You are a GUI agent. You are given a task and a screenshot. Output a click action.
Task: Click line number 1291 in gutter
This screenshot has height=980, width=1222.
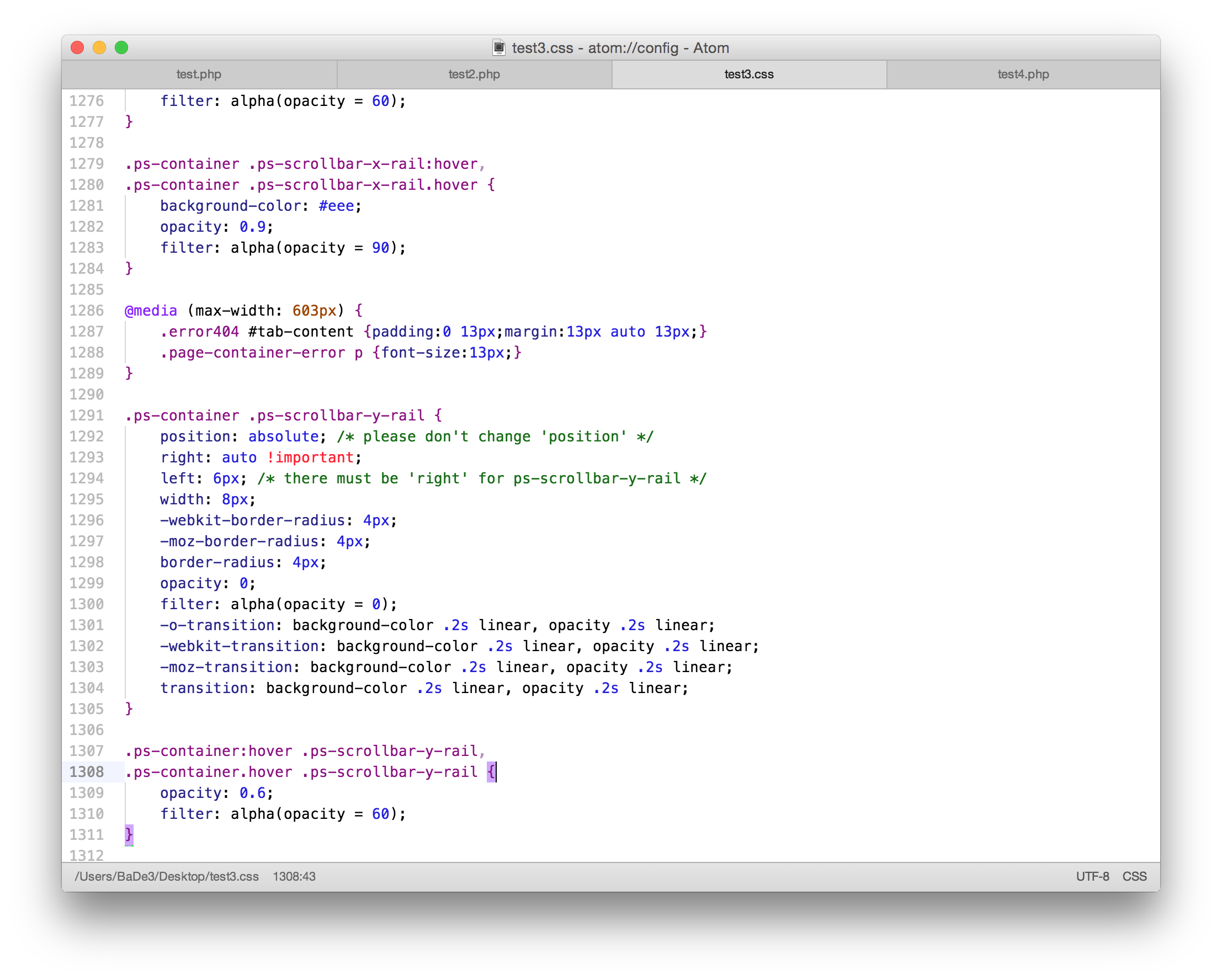[x=87, y=416]
